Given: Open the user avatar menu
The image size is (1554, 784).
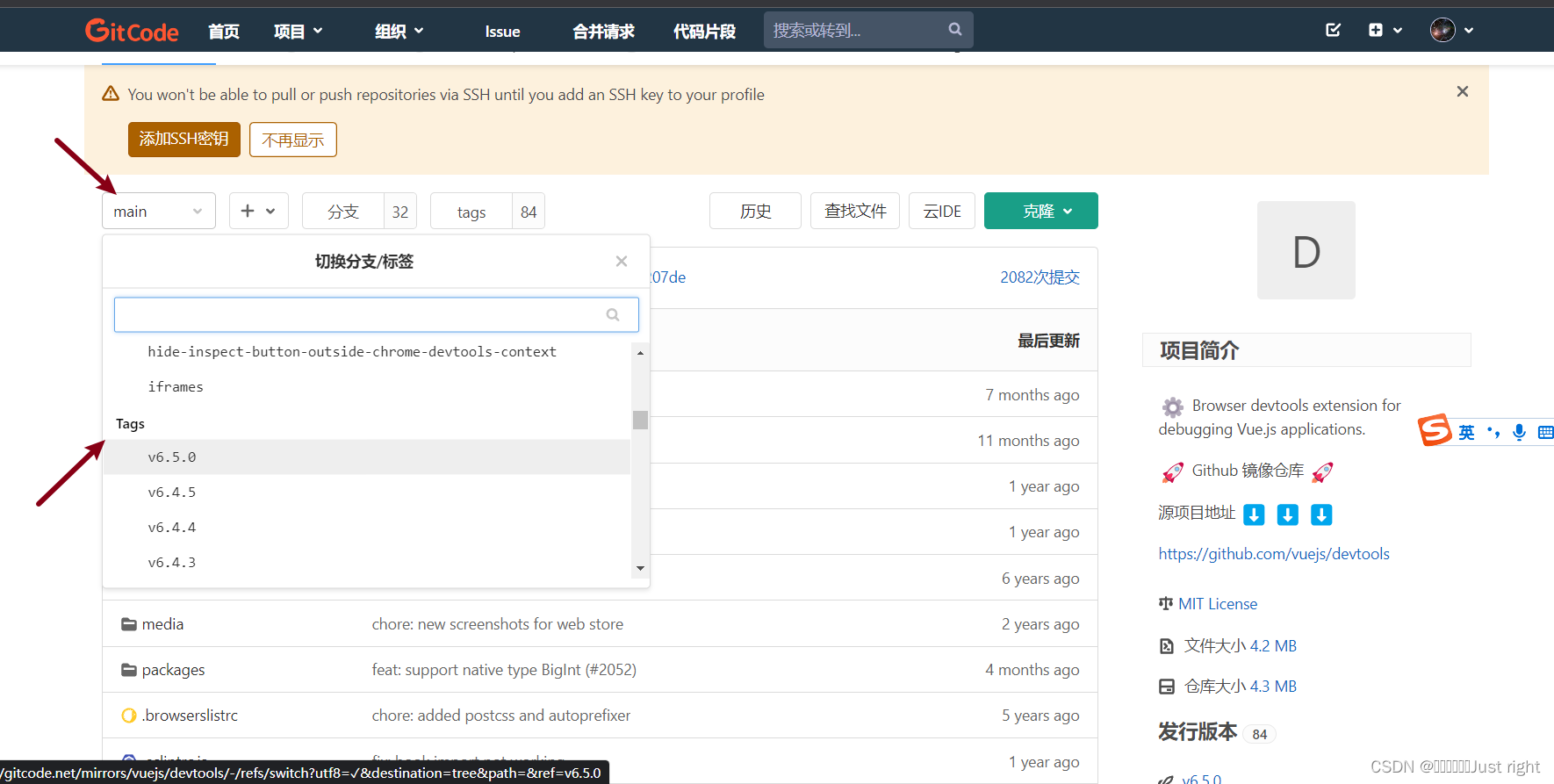Looking at the screenshot, I should (1451, 30).
